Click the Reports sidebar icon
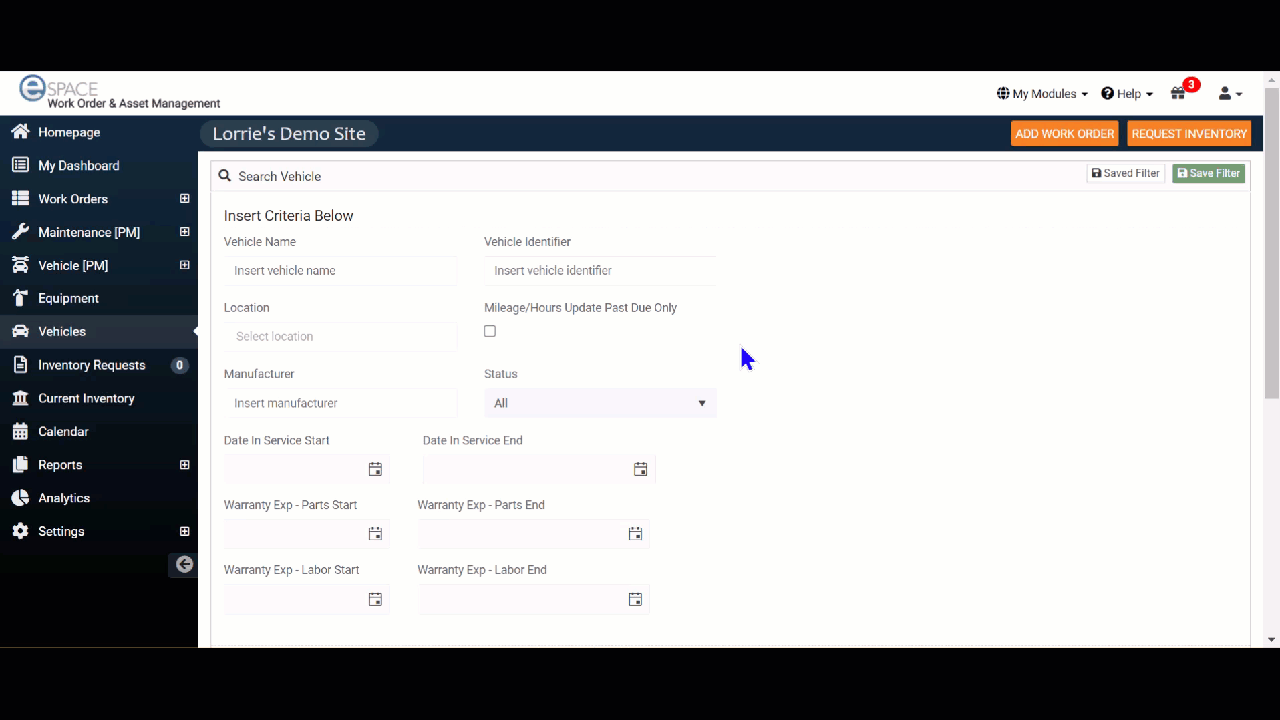Viewport: 1280px width, 720px height. (20, 465)
